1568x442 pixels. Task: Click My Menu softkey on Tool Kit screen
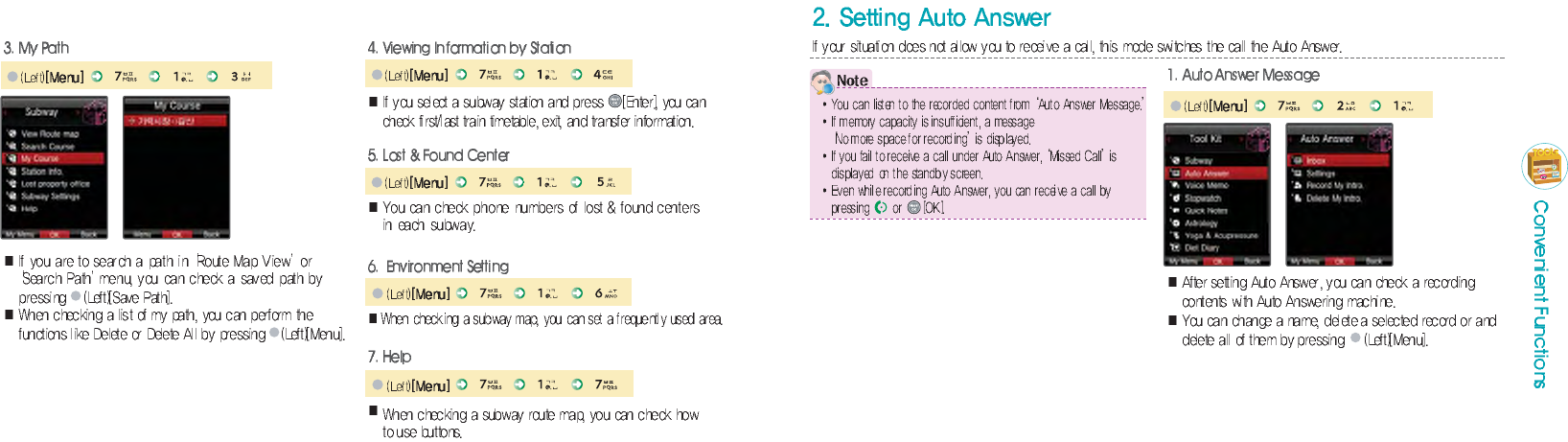coord(1181,261)
